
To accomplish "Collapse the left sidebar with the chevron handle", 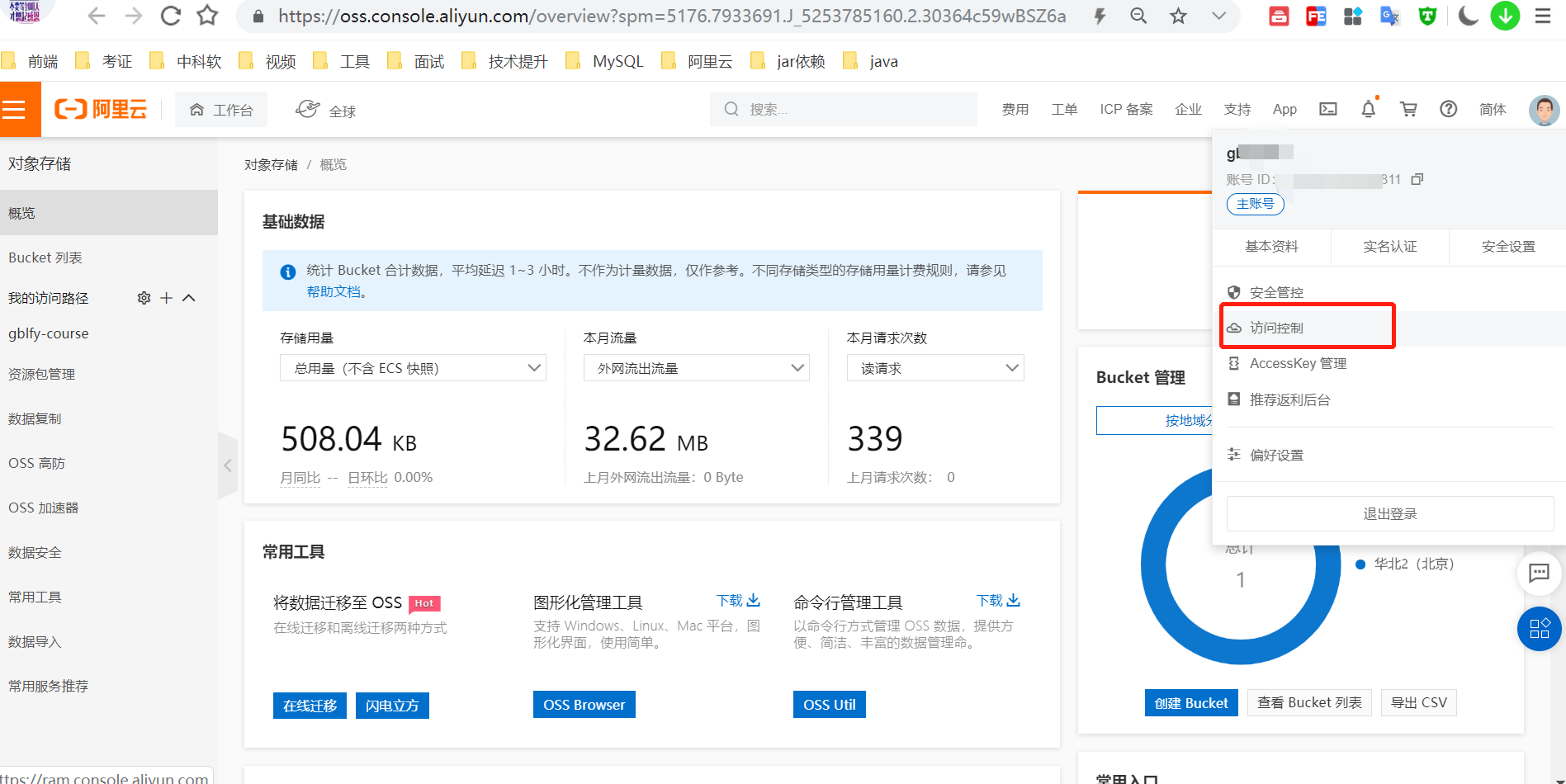I will pyautogui.click(x=228, y=465).
